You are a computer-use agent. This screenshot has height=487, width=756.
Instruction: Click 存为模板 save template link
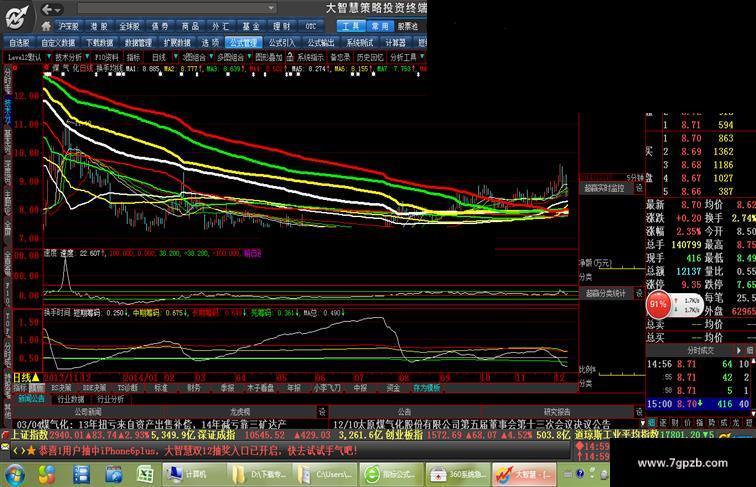click(426, 388)
